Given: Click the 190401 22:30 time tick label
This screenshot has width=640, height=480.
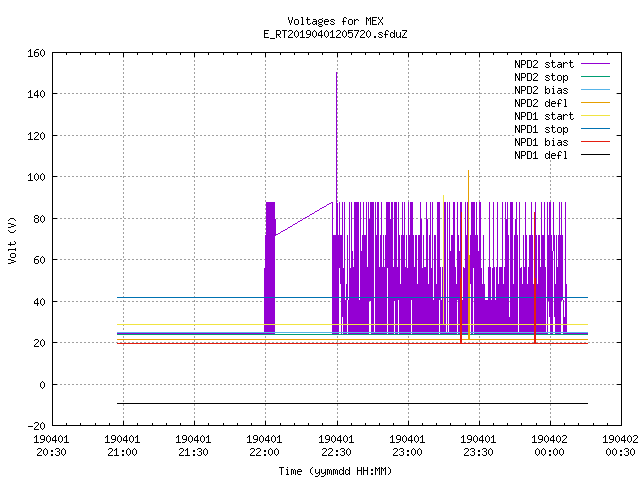Looking at the screenshot, I should point(336,446).
